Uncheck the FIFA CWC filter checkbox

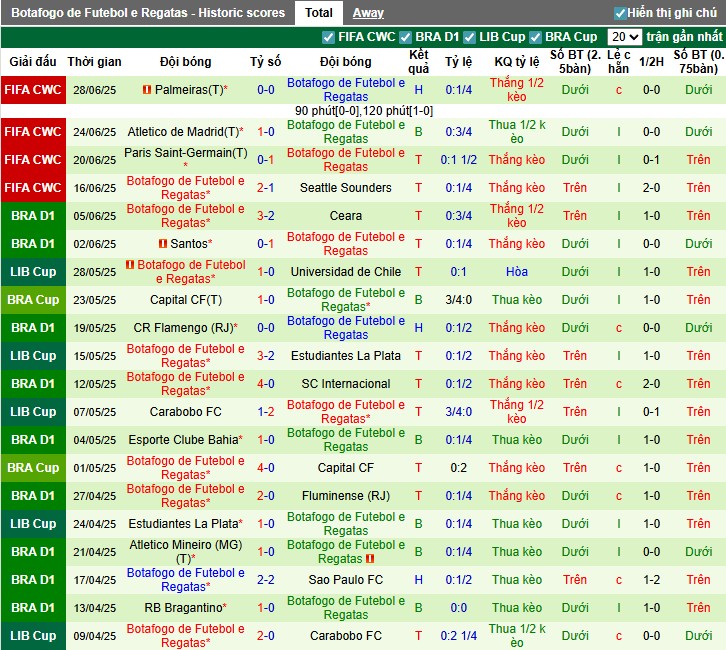[x=328, y=37]
